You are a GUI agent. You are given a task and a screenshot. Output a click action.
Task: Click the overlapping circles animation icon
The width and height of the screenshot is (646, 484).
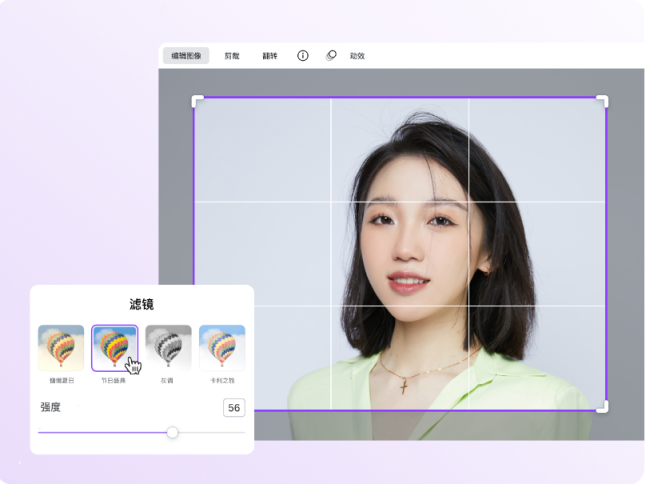[331, 56]
